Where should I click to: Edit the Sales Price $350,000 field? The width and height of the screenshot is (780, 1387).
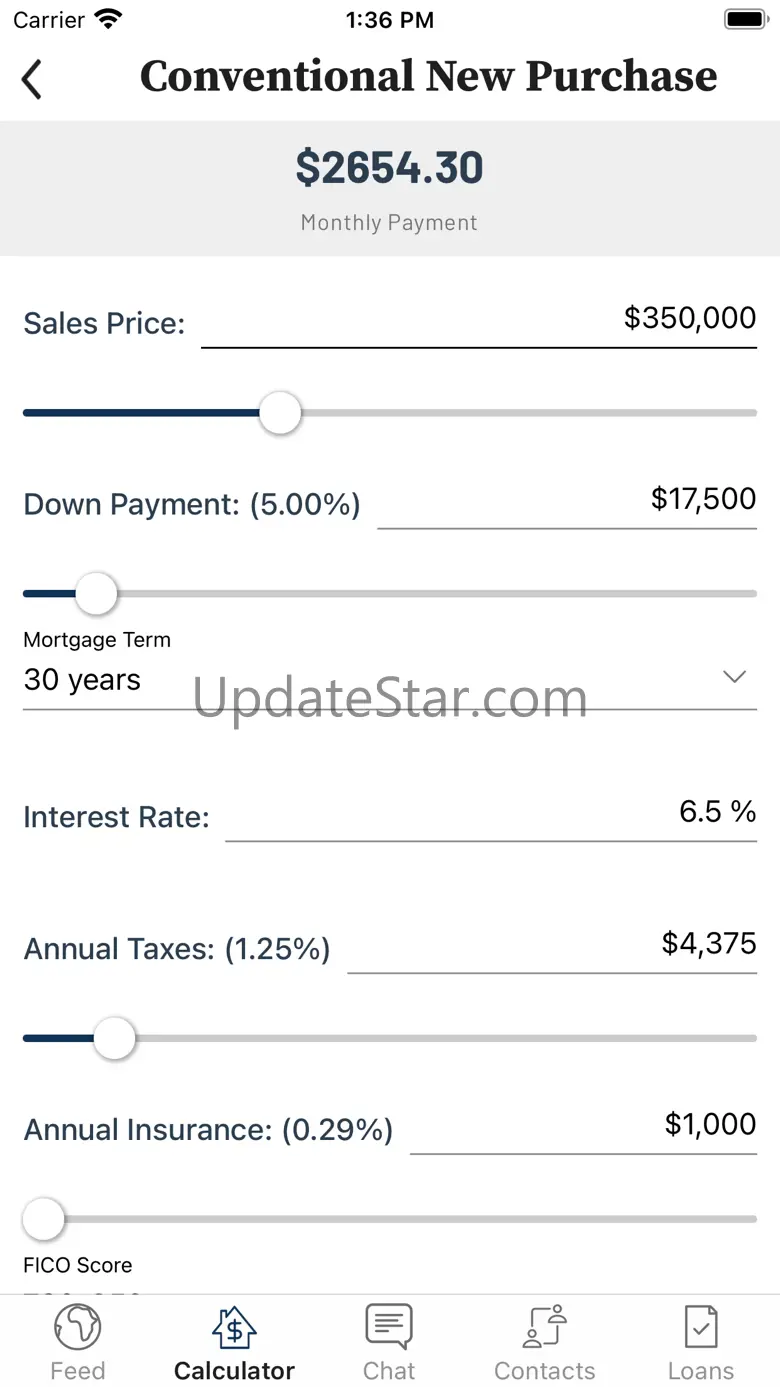480,320
